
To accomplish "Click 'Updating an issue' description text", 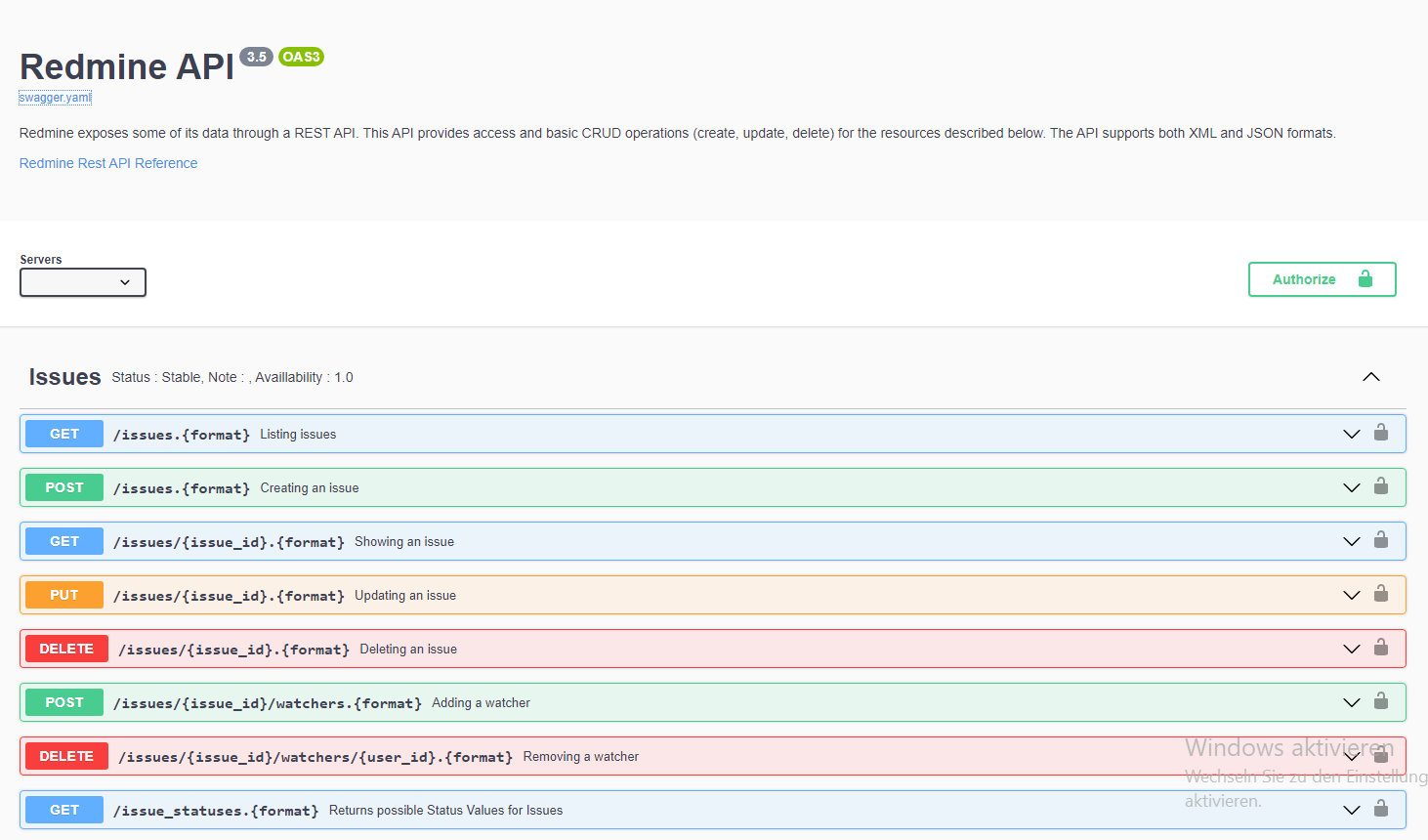I will [x=405, y=596].
